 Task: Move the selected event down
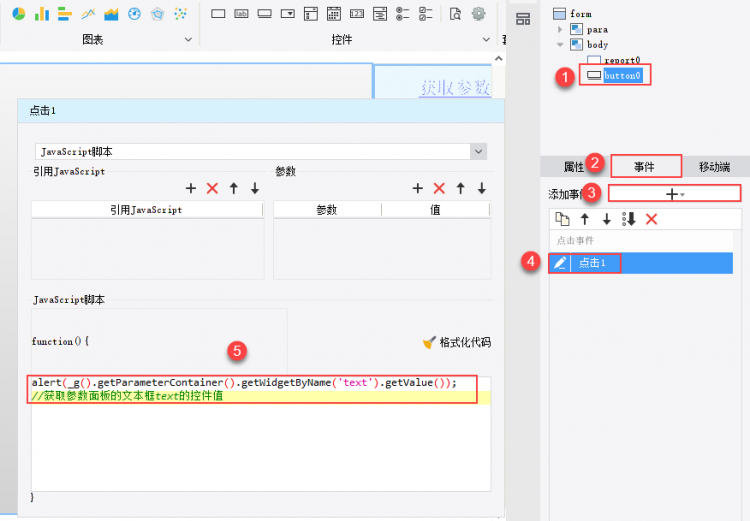click(607, 219)
